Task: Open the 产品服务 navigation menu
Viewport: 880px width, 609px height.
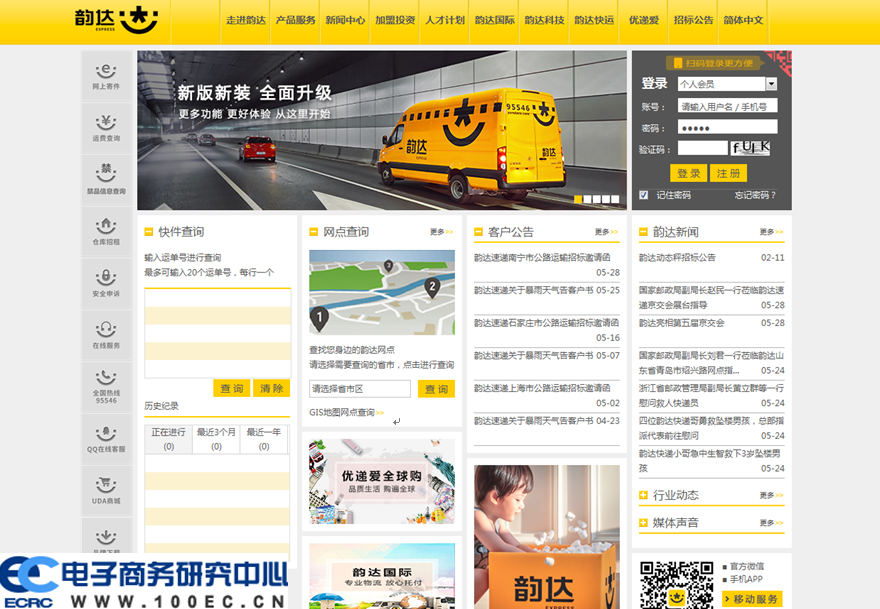Action: pos(295,20)
